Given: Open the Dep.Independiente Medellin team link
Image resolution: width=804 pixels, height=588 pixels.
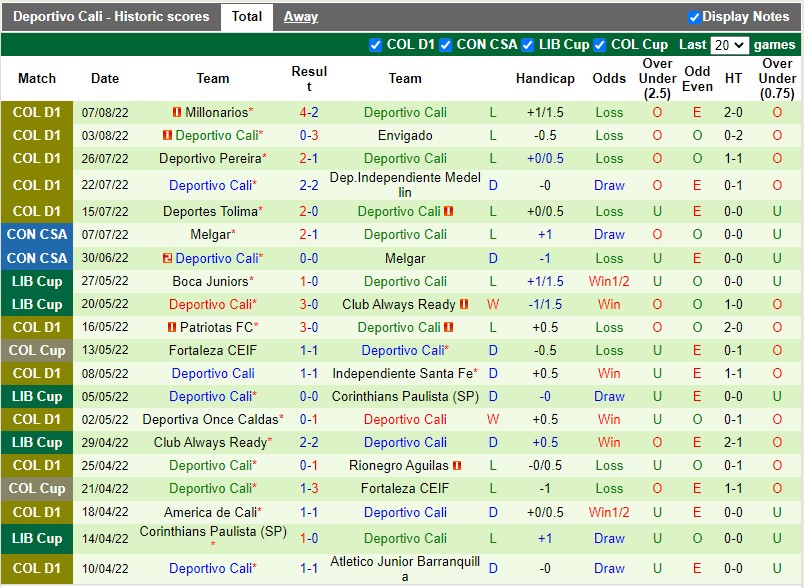Looking at the screenshot, I should 405,185.
